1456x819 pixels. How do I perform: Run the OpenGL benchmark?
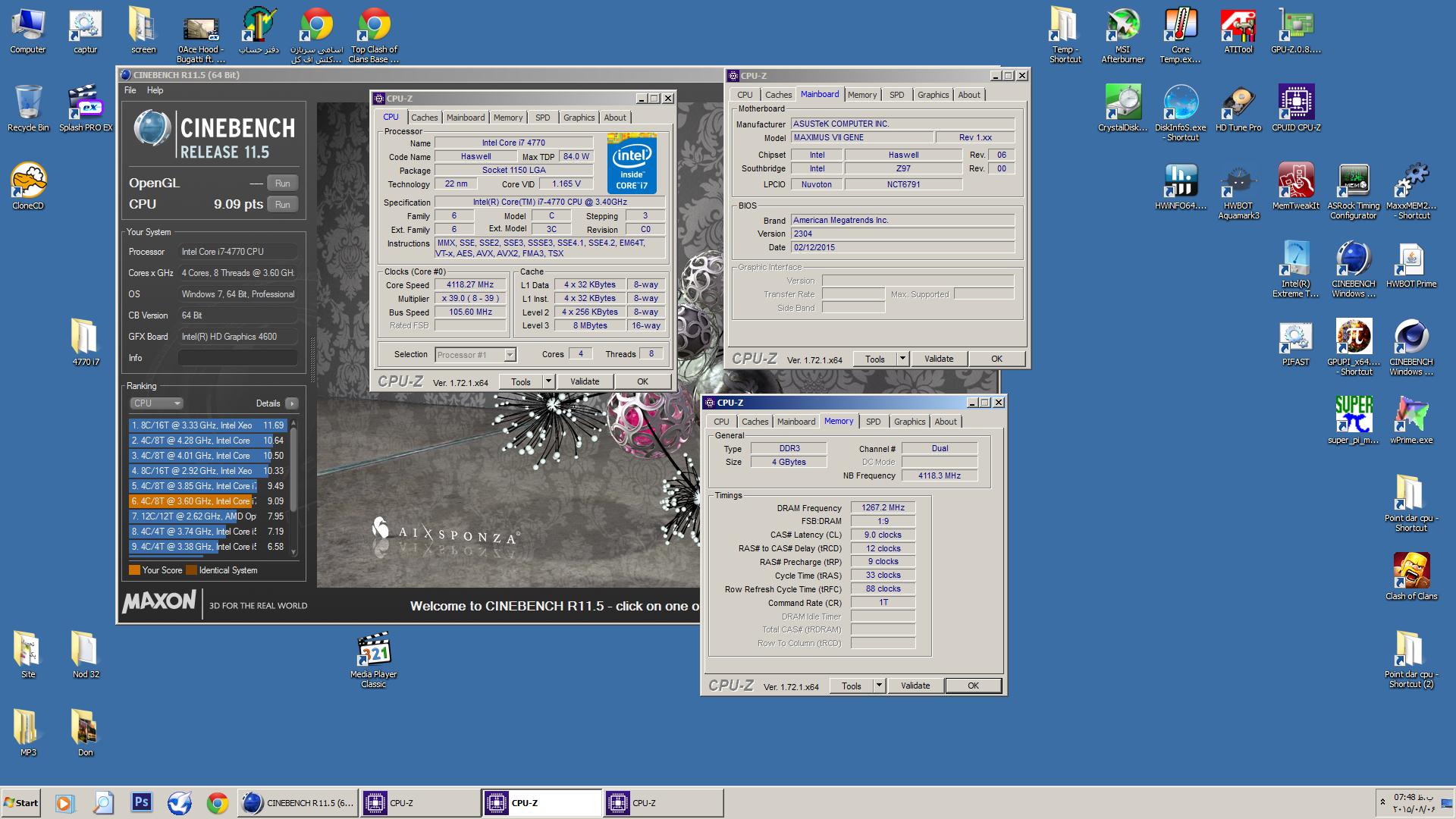coord(282,183)
